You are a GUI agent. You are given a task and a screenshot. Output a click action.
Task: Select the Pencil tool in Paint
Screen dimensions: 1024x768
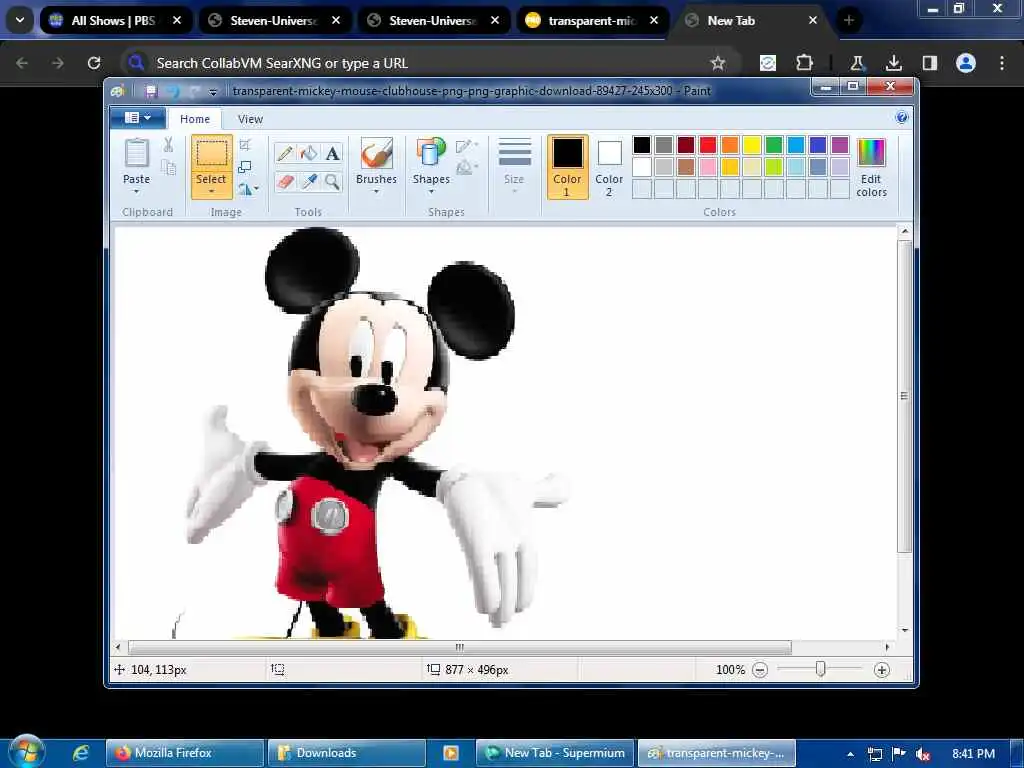tap(285, 153)
